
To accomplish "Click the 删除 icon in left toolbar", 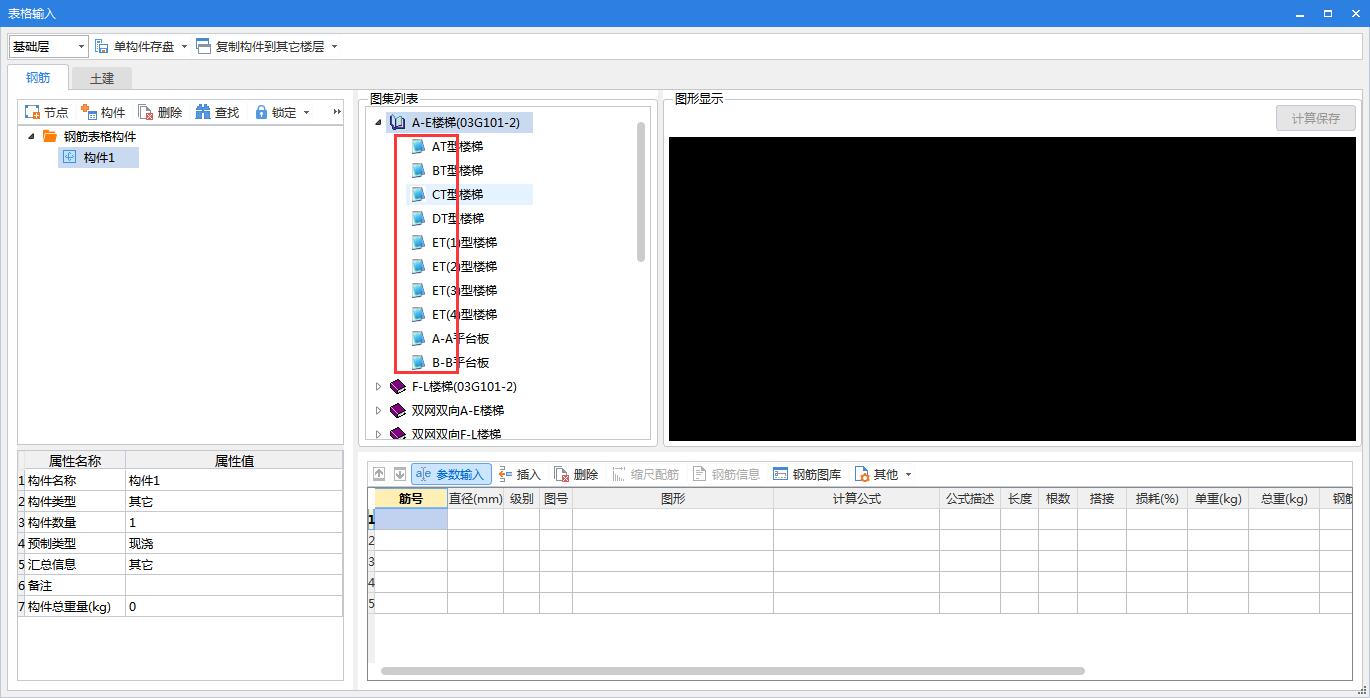I will pyautogui.click(x=146, y=112).
